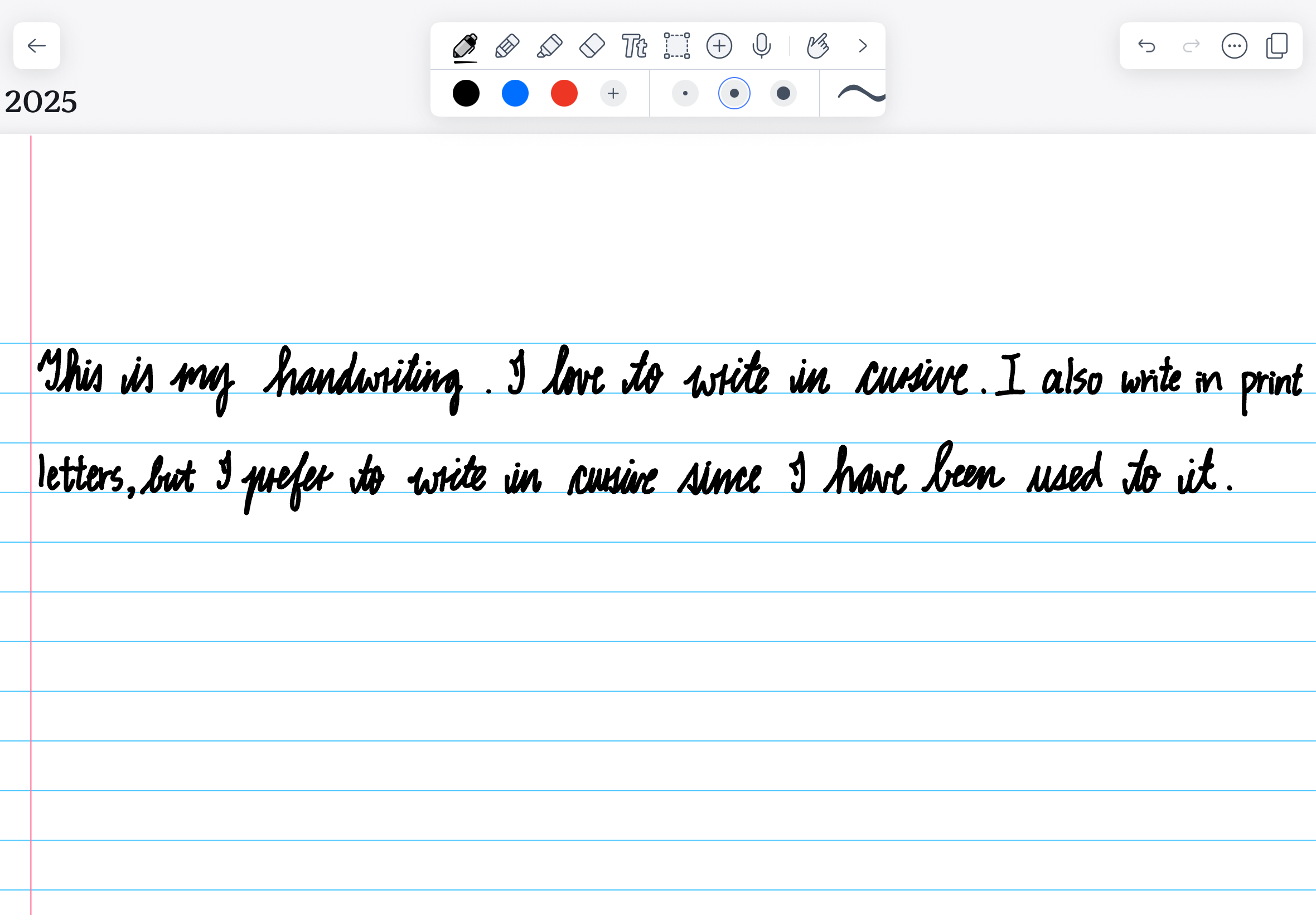Select the pencil tool

507,46
